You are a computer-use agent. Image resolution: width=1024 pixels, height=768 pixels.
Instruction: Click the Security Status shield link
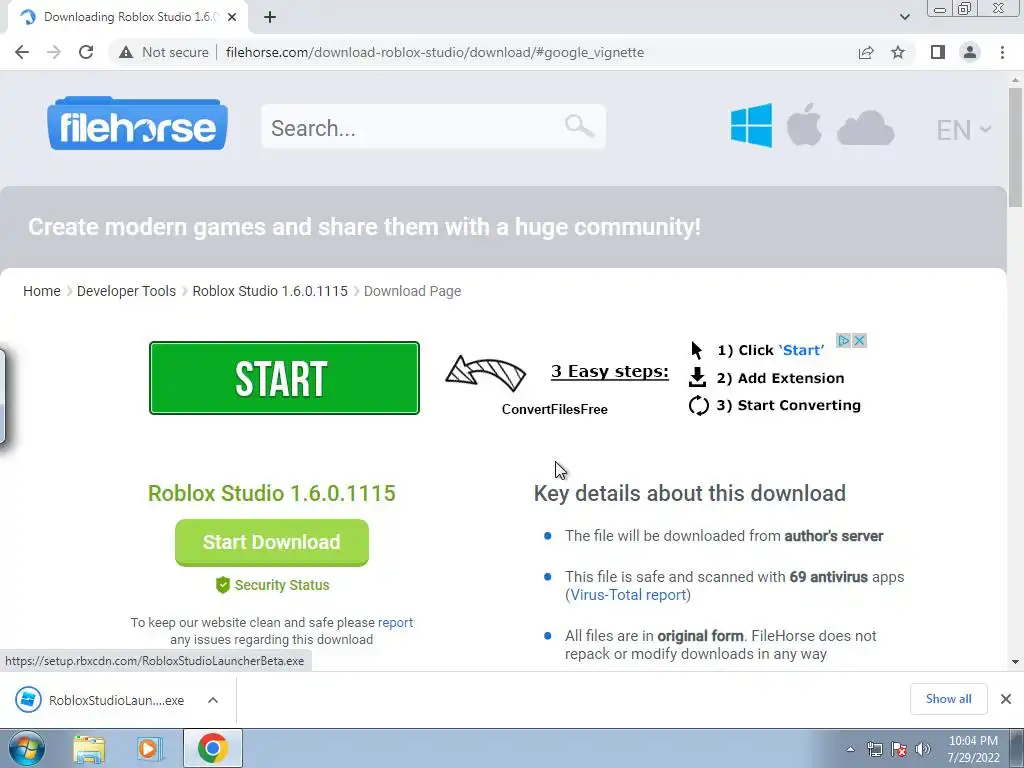[x=272, y=585]
